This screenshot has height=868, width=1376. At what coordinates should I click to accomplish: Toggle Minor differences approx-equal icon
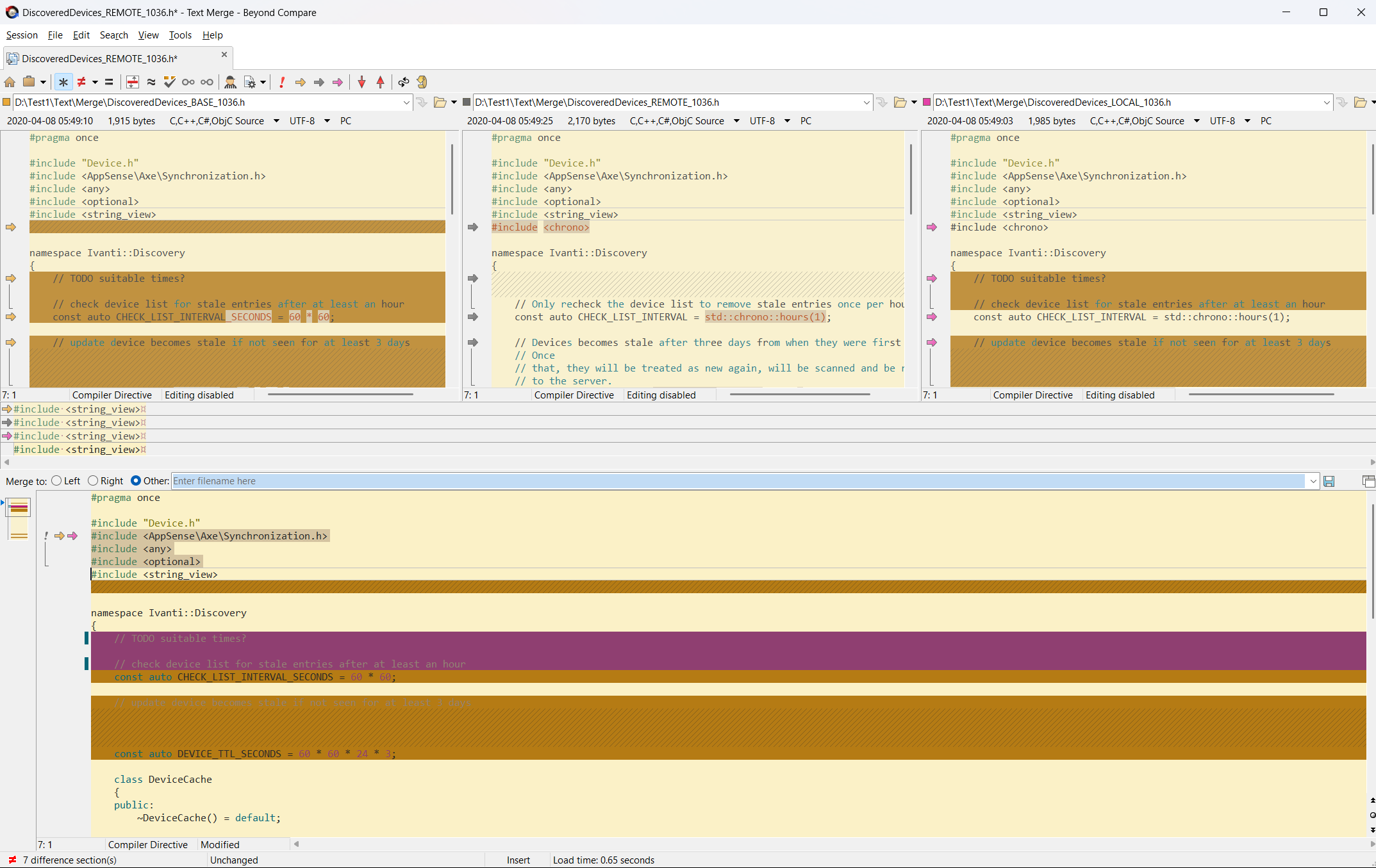pos(151,82)
